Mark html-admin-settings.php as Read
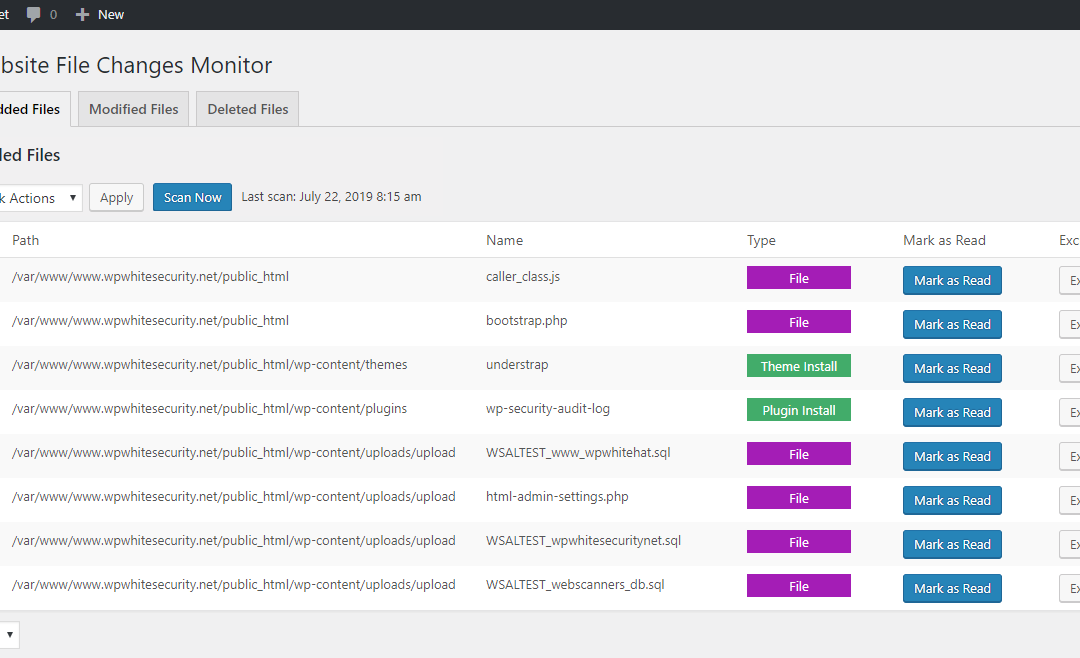The width and height of the screenshot is (1080, 658). (x=952, y=500)
